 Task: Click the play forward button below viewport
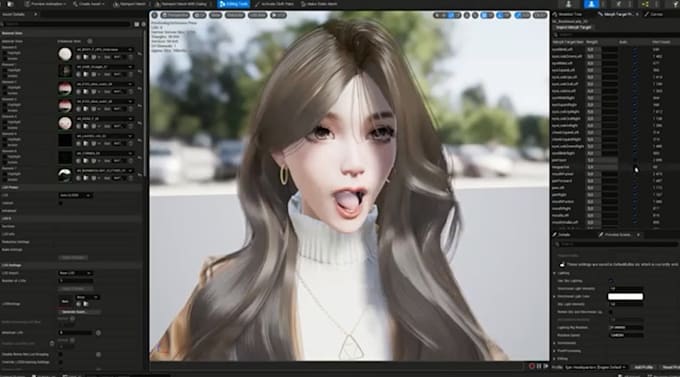pos(546,367)
